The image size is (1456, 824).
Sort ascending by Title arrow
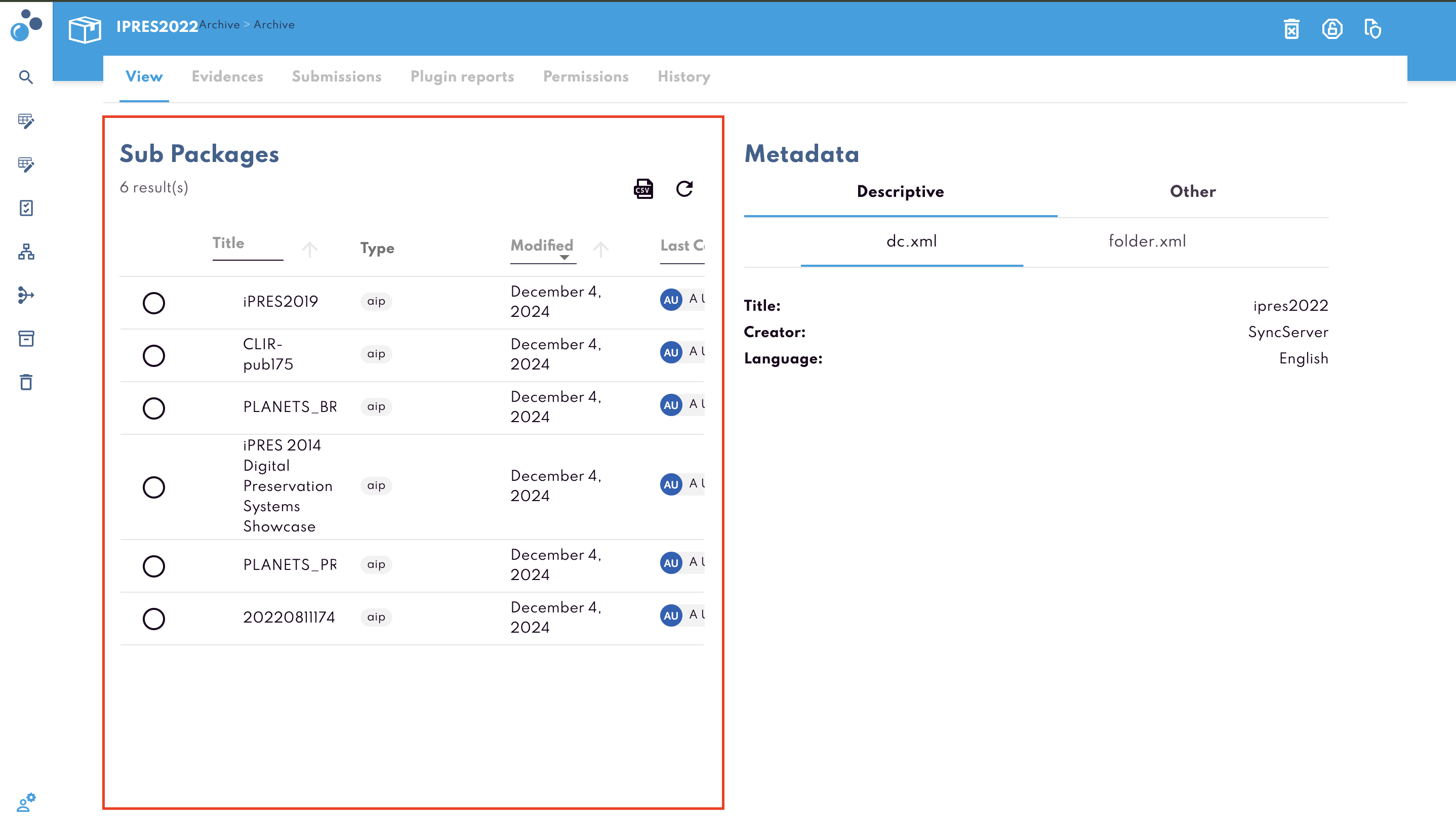pos(309,249)
